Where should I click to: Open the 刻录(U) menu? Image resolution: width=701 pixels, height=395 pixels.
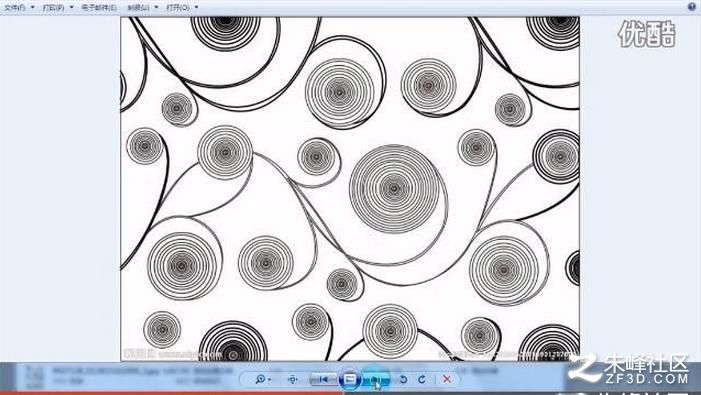(x=138, y=8)
